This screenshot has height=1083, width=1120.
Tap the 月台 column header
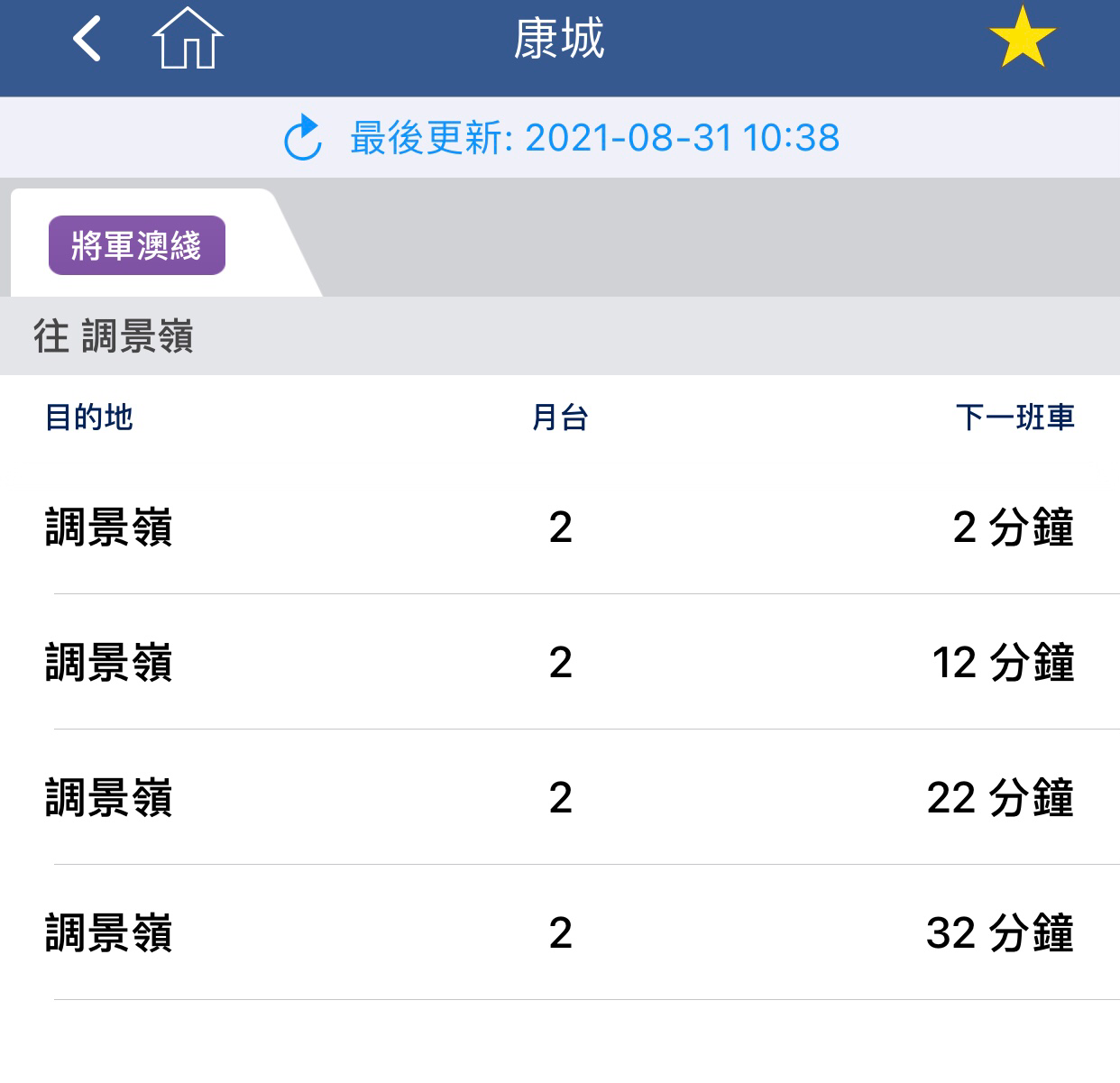pyautogui.click(x=560, y=418)
